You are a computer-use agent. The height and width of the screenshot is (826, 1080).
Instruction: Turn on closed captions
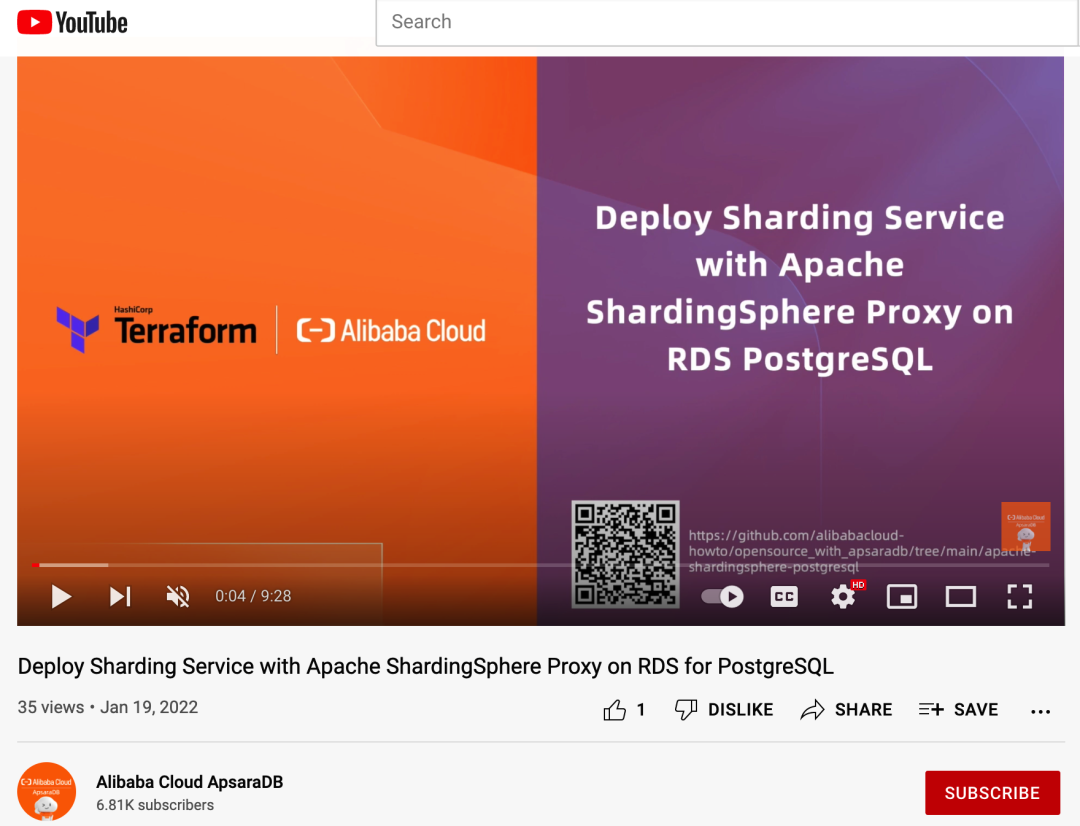click(x=784, y=597)
